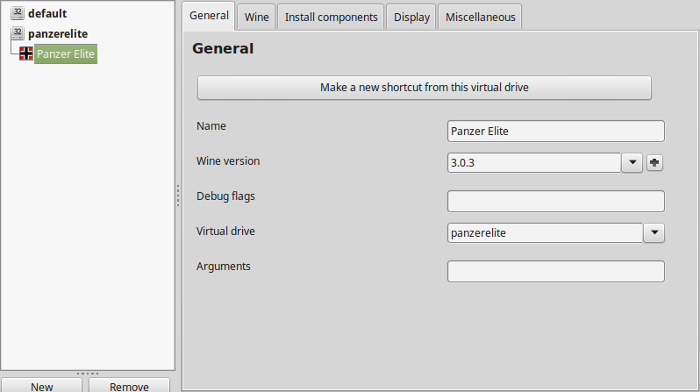
Task: Click the Wine version label
Action: click(228, 161)
